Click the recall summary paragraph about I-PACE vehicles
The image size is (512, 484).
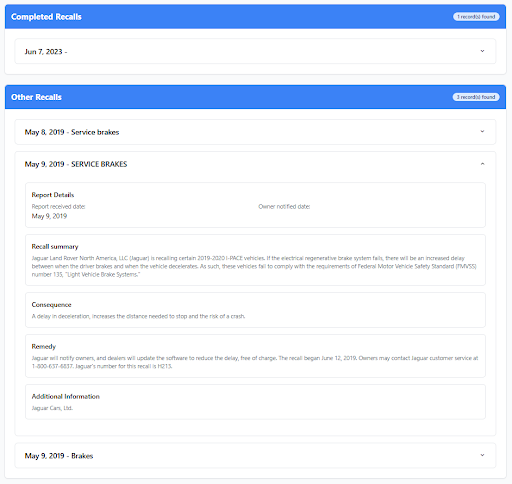(254, 266)
